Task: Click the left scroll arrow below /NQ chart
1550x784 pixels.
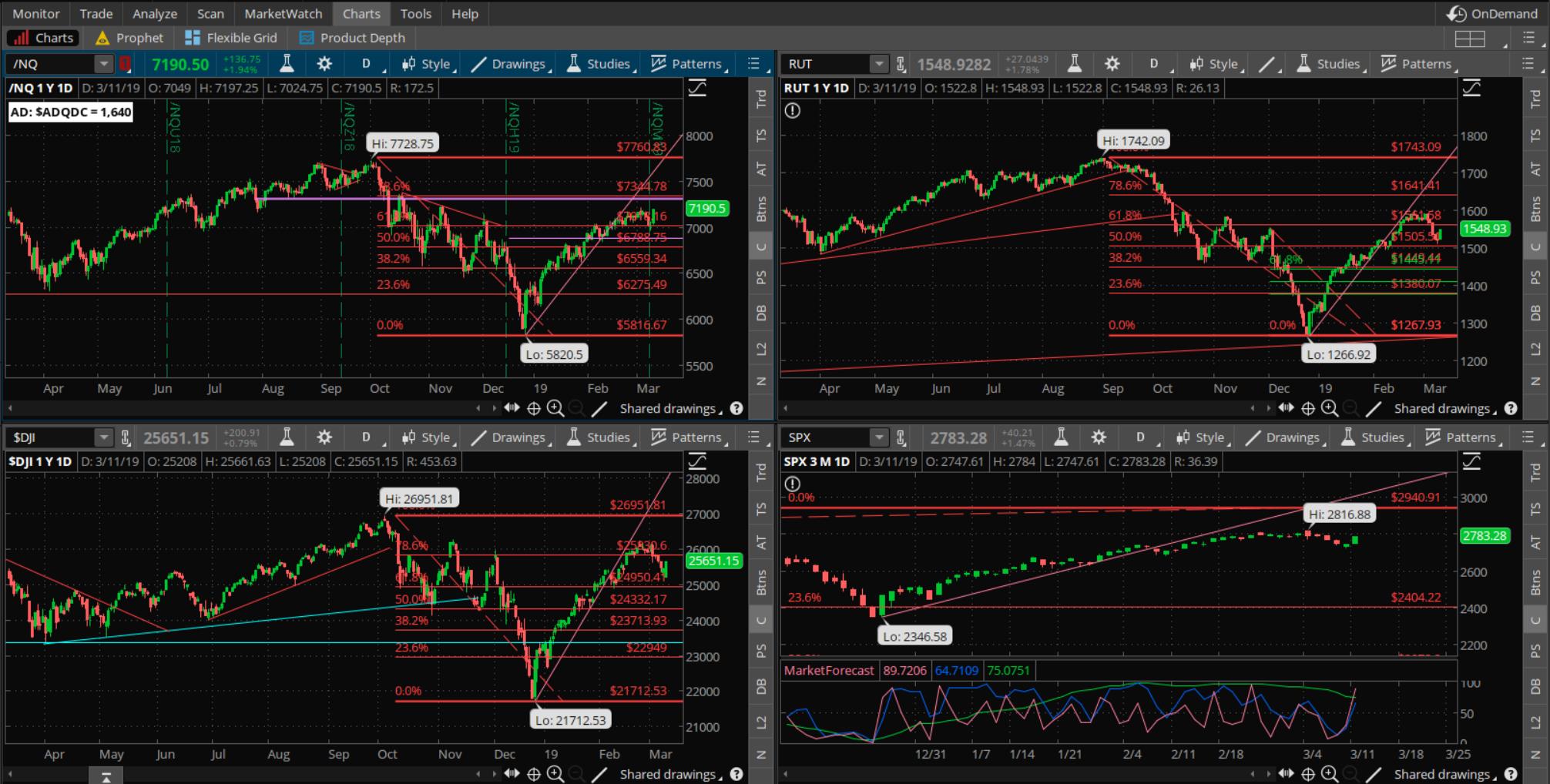Action: pos(10,408)
